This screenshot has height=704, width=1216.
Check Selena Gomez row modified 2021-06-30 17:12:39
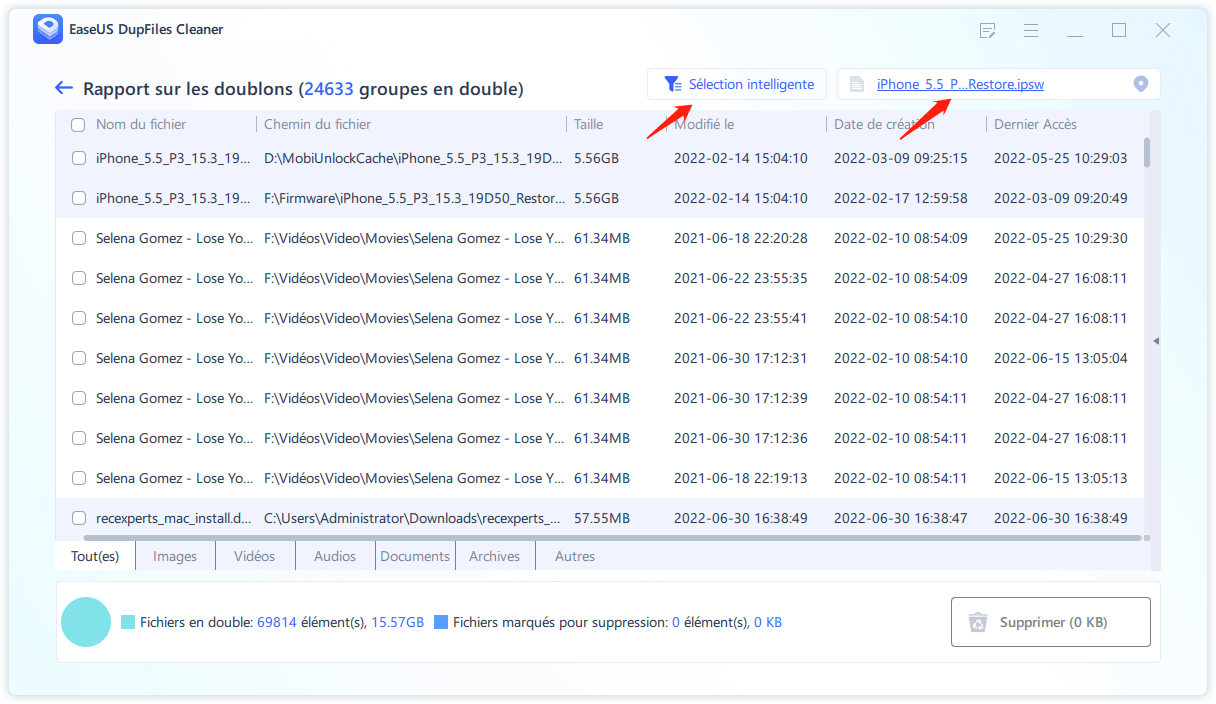point(78,398)
